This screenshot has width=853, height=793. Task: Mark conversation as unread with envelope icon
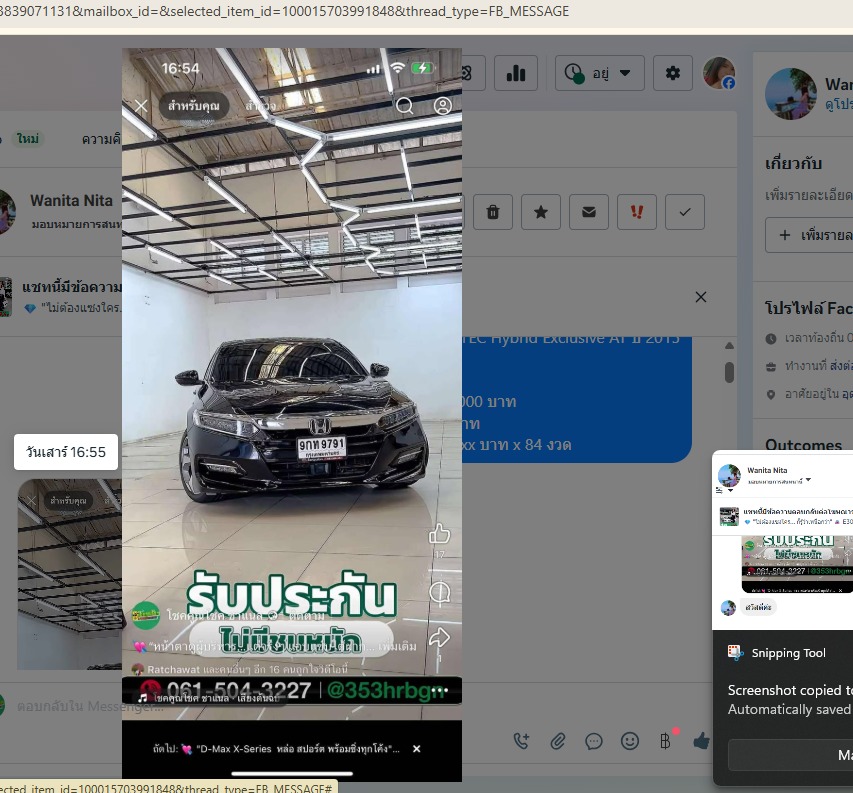589,212
